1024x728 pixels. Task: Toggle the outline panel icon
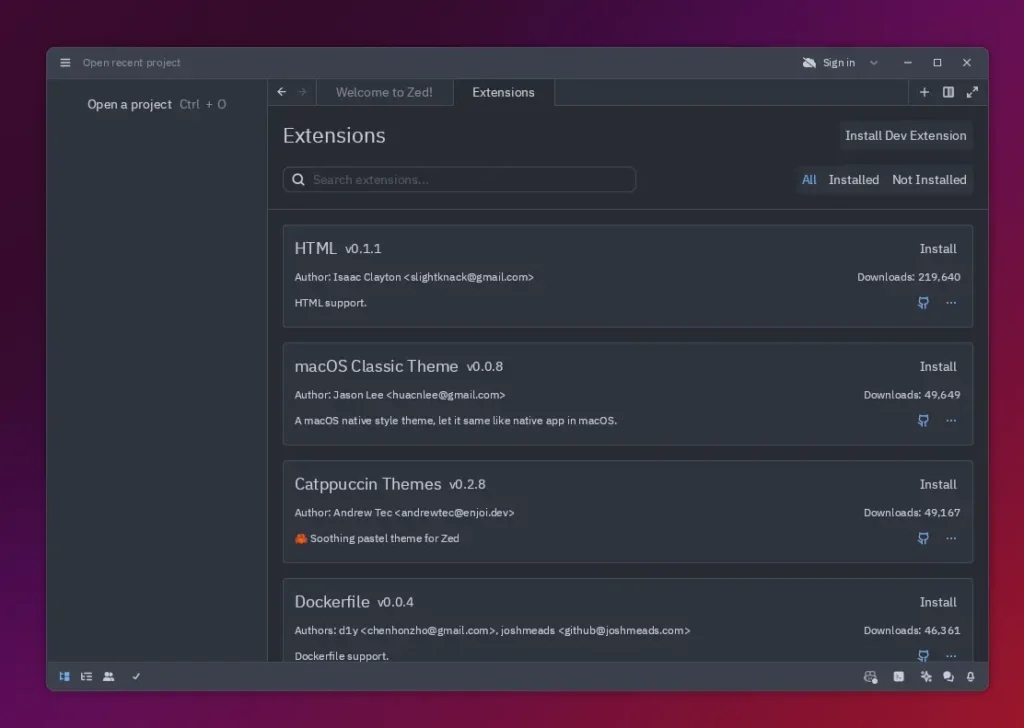87,676
